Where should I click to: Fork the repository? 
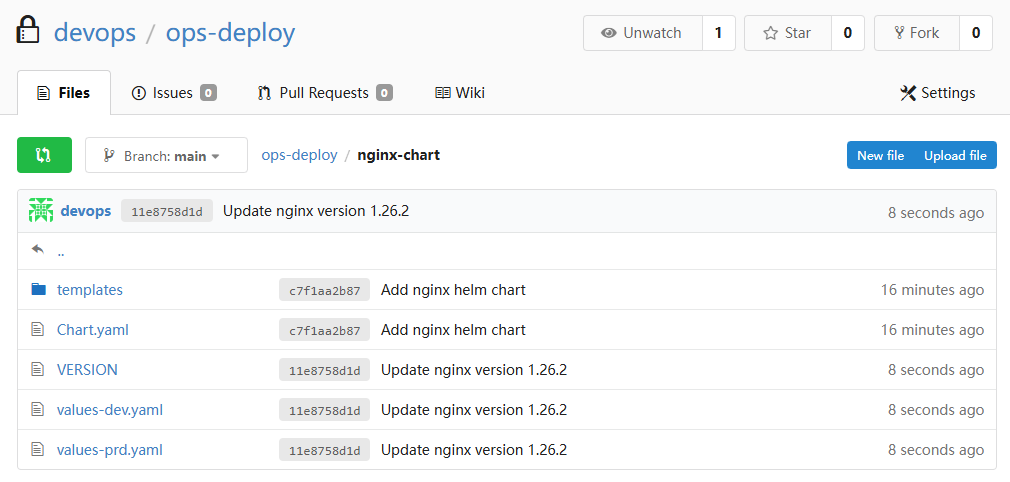click(917, 33)
